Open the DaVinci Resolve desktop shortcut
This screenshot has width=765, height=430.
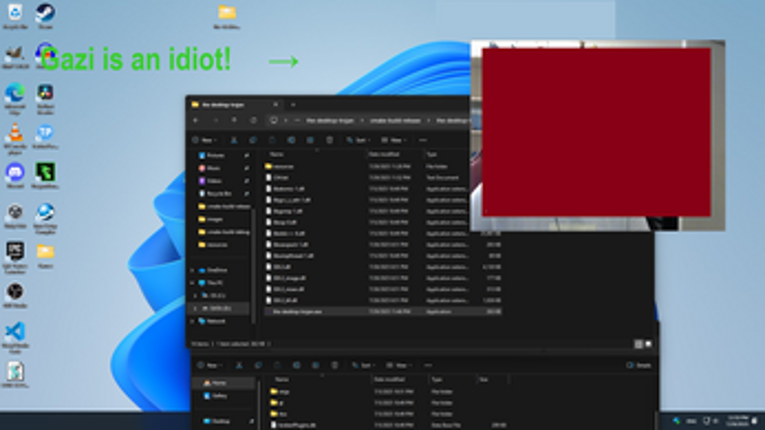coord(45,98)
